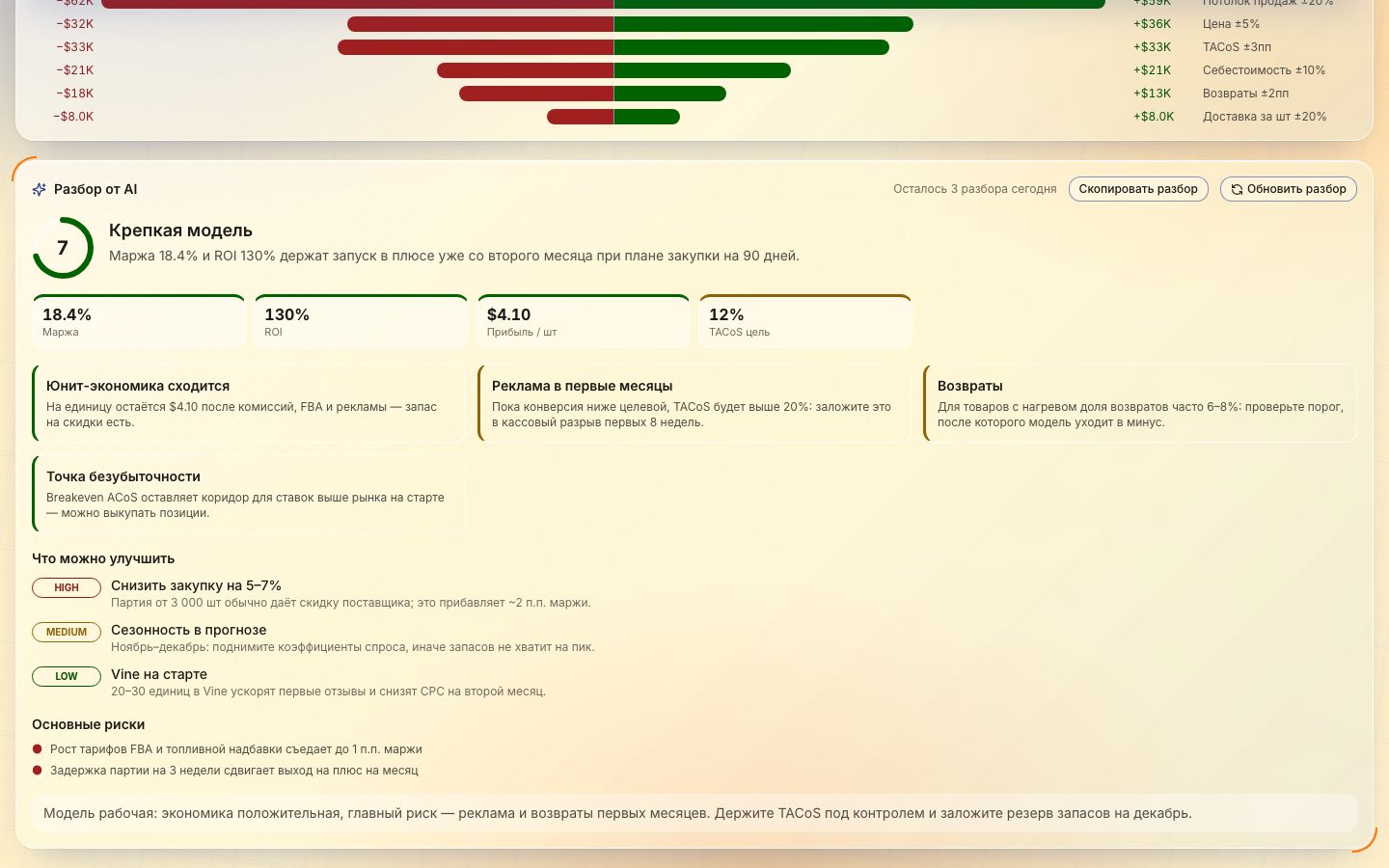Click the risk about Задержка партии на 3 недели
The image size is (1389, 868).
(x=234, y=771)
